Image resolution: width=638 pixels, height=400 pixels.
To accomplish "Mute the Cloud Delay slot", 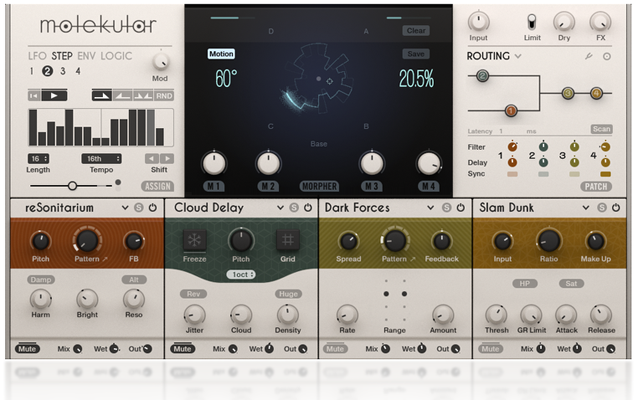I will click(182, 349).
